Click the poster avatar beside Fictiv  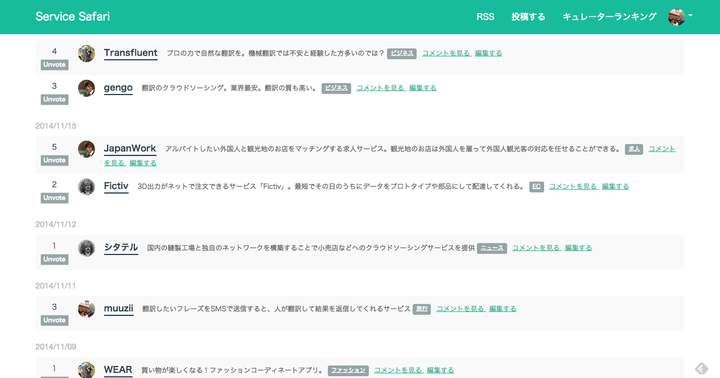point(86,186)
